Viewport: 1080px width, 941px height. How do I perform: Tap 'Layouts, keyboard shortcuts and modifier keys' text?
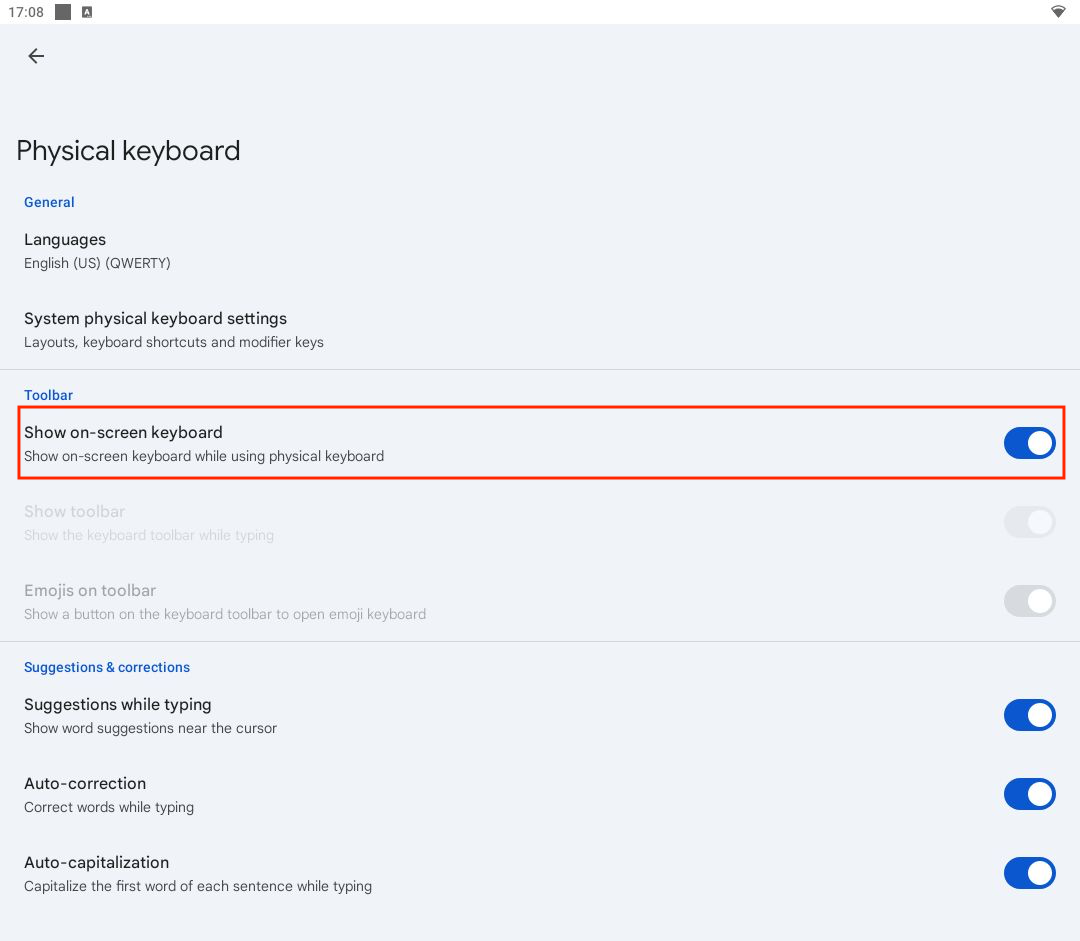coord(174,342)
